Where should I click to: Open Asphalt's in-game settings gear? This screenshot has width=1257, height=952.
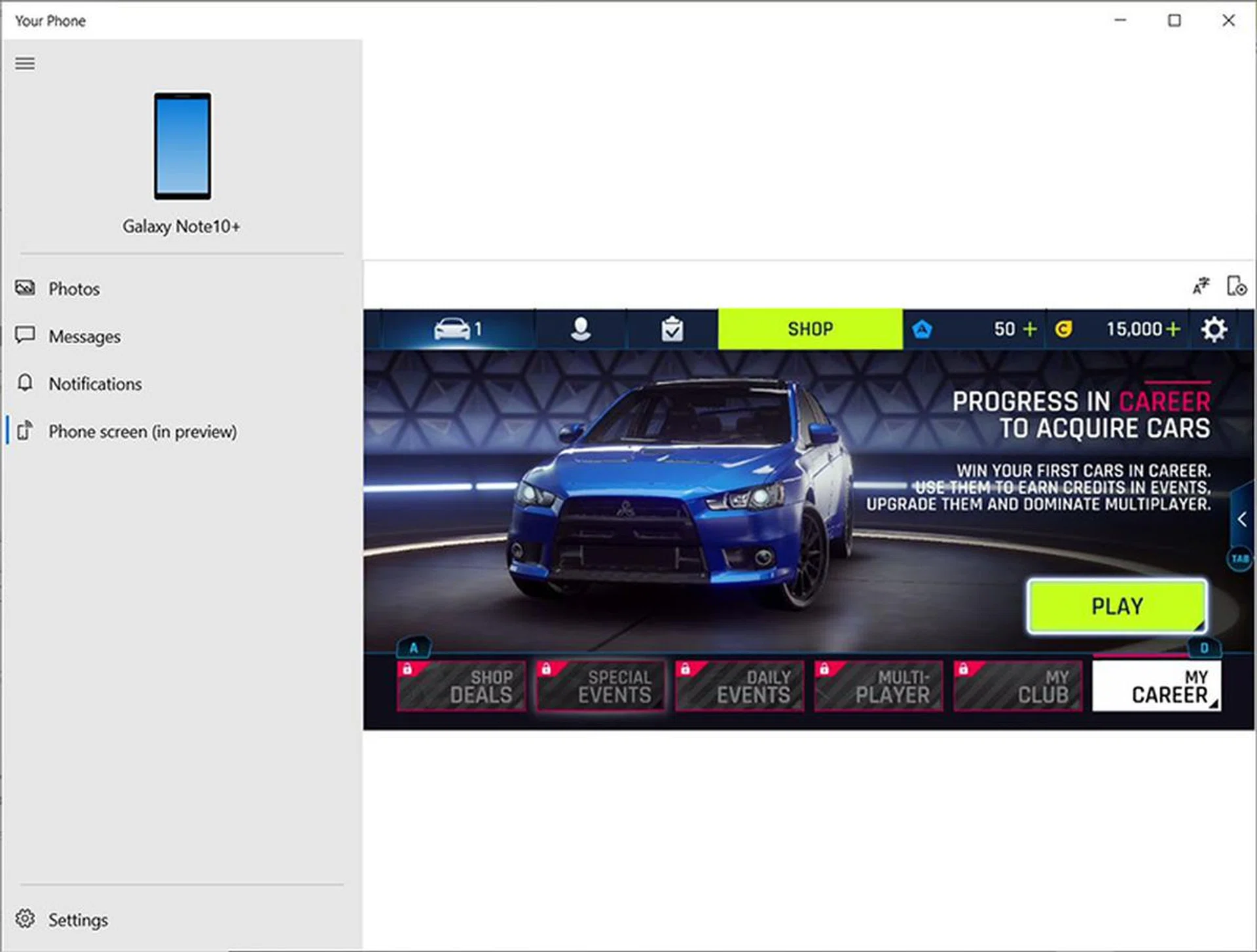[1215, 329]
